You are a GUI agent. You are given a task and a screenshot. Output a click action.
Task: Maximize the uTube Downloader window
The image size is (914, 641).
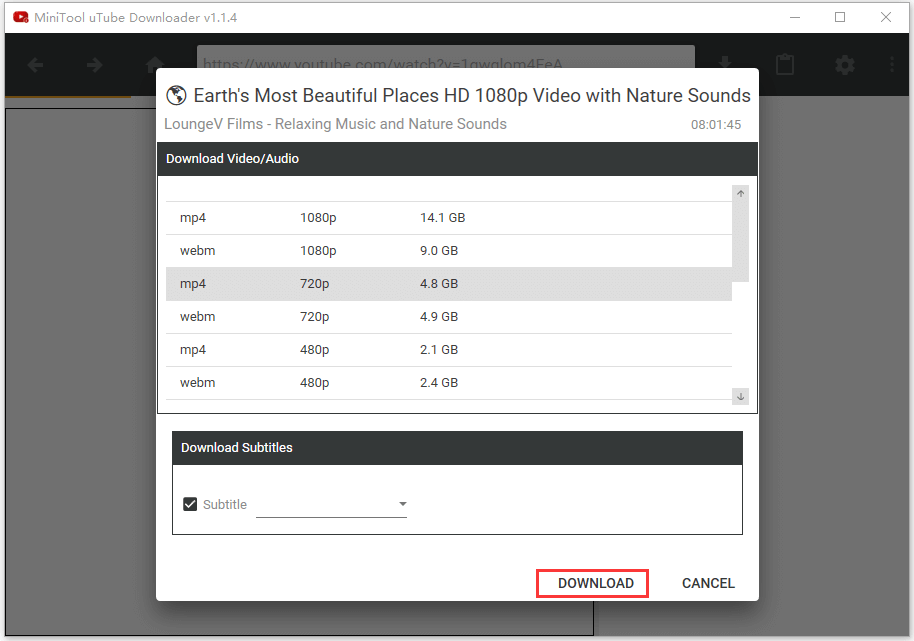(840, 17)
